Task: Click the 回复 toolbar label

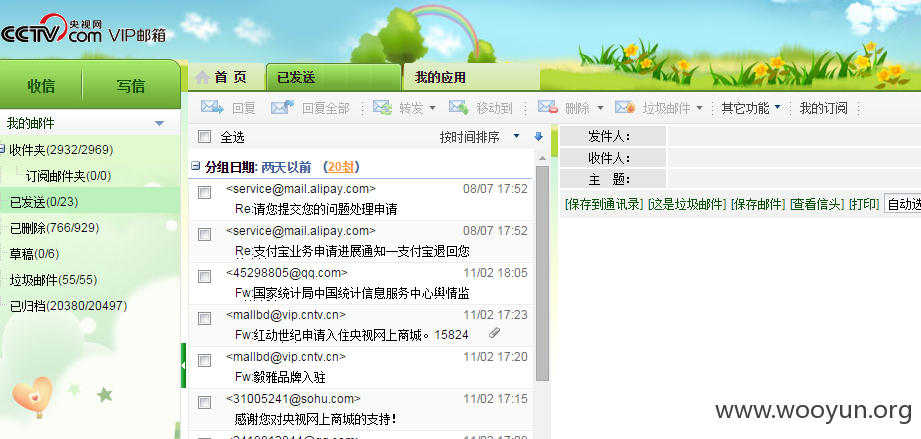Action: tap(244, 108)
